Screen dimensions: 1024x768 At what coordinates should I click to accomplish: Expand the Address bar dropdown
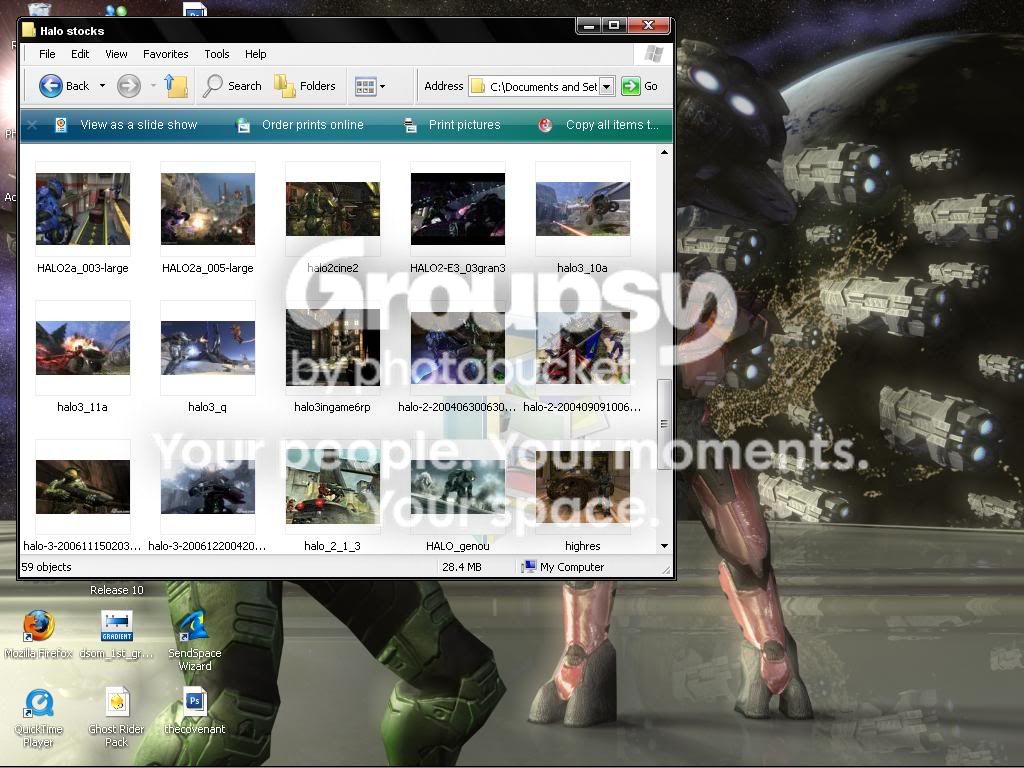tap(607, 86)
